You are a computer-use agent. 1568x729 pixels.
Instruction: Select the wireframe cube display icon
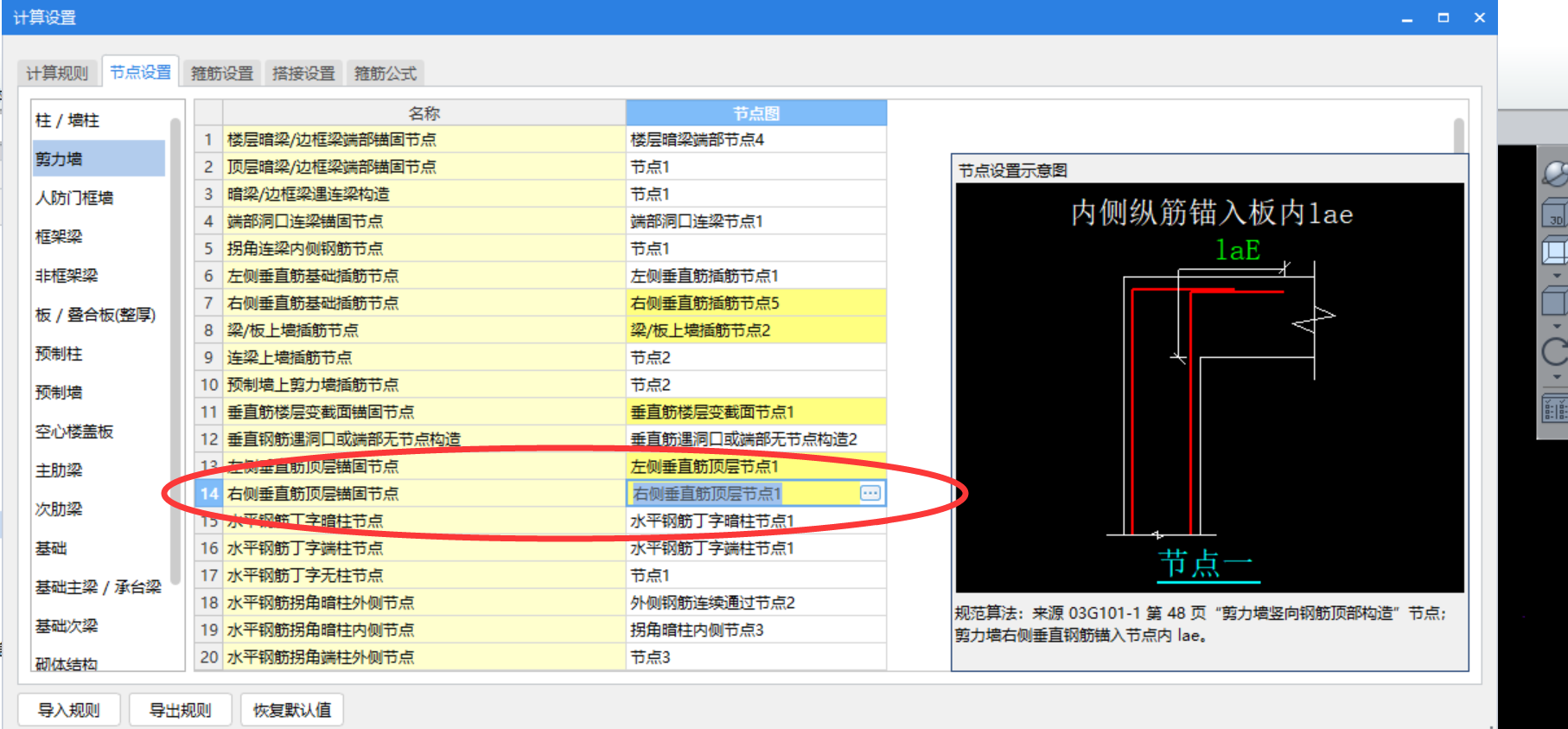[1555, 252]
